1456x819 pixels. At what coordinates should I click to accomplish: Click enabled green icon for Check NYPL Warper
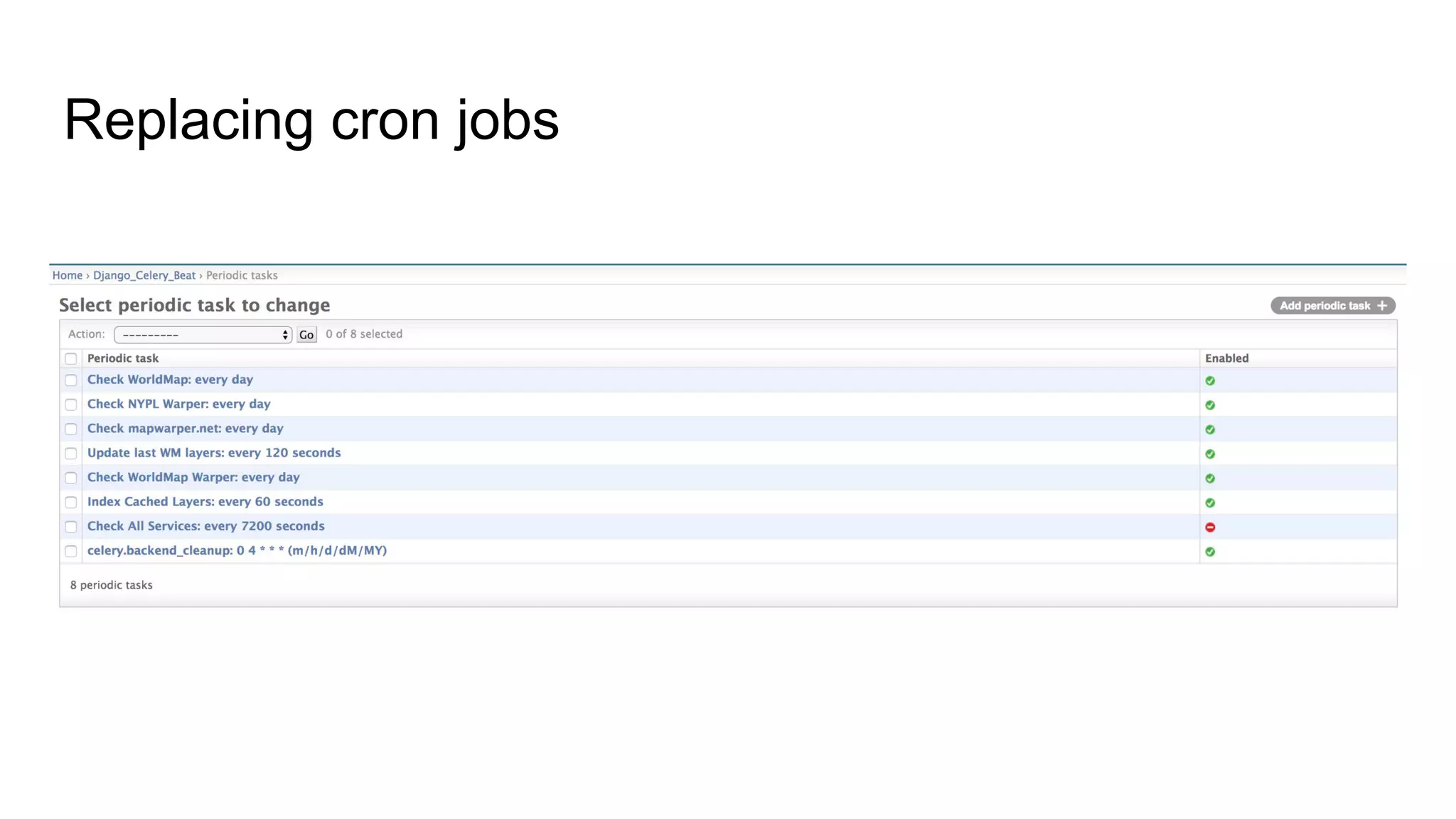1210,405
